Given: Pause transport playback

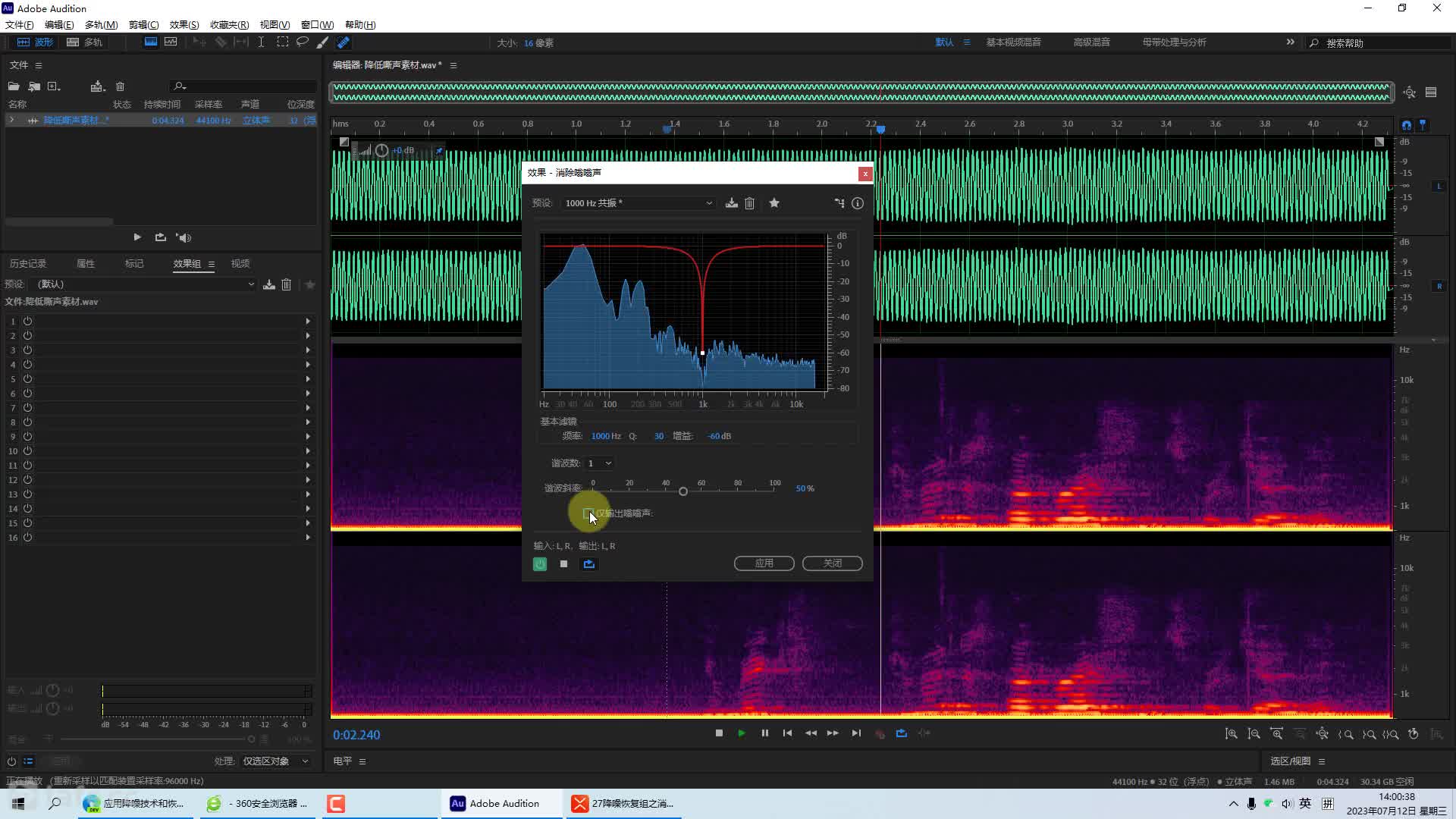Looking at the screenshot, I should [x=764, y=733].
